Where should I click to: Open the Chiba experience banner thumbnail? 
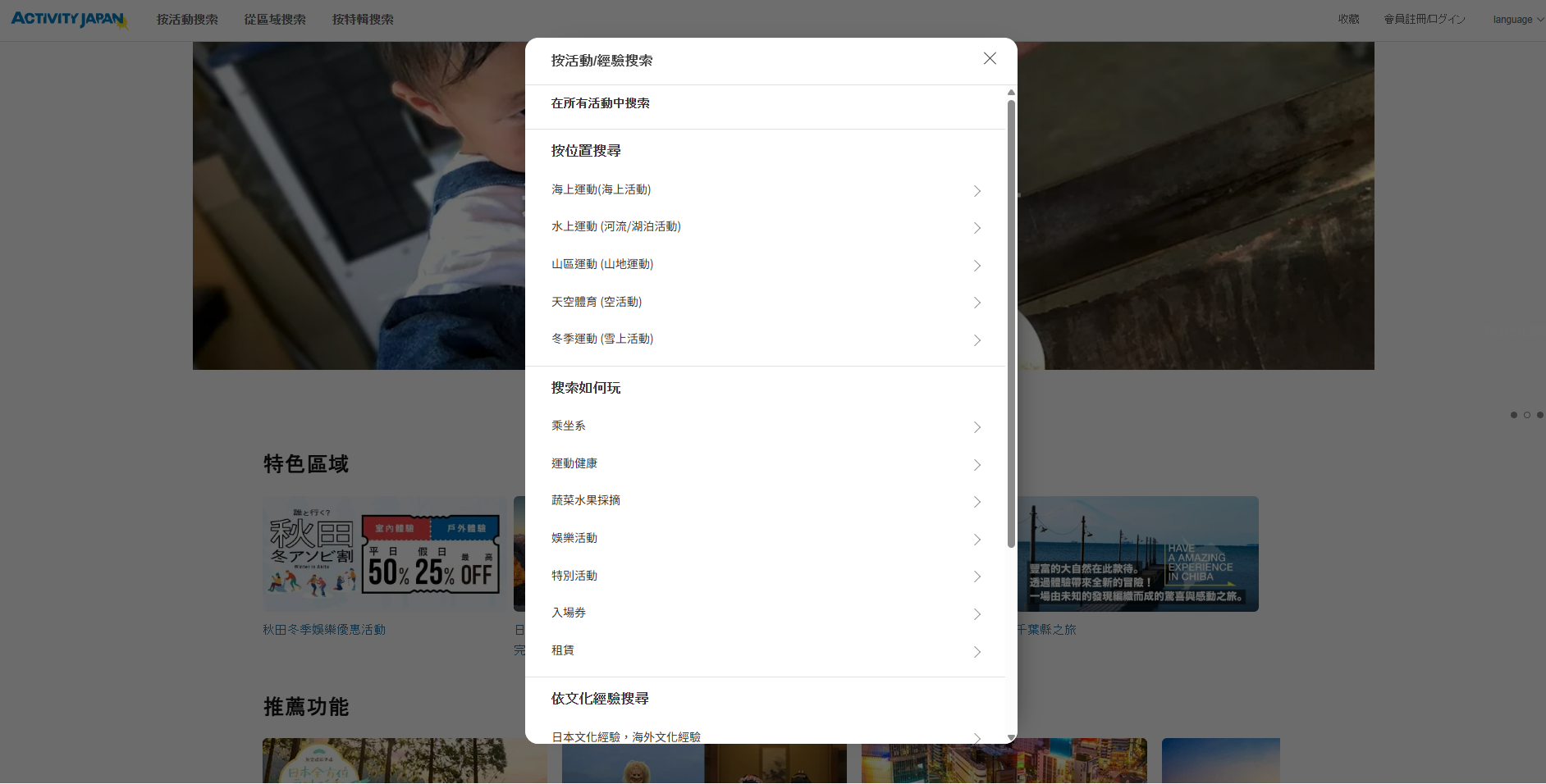point(1137,554)
